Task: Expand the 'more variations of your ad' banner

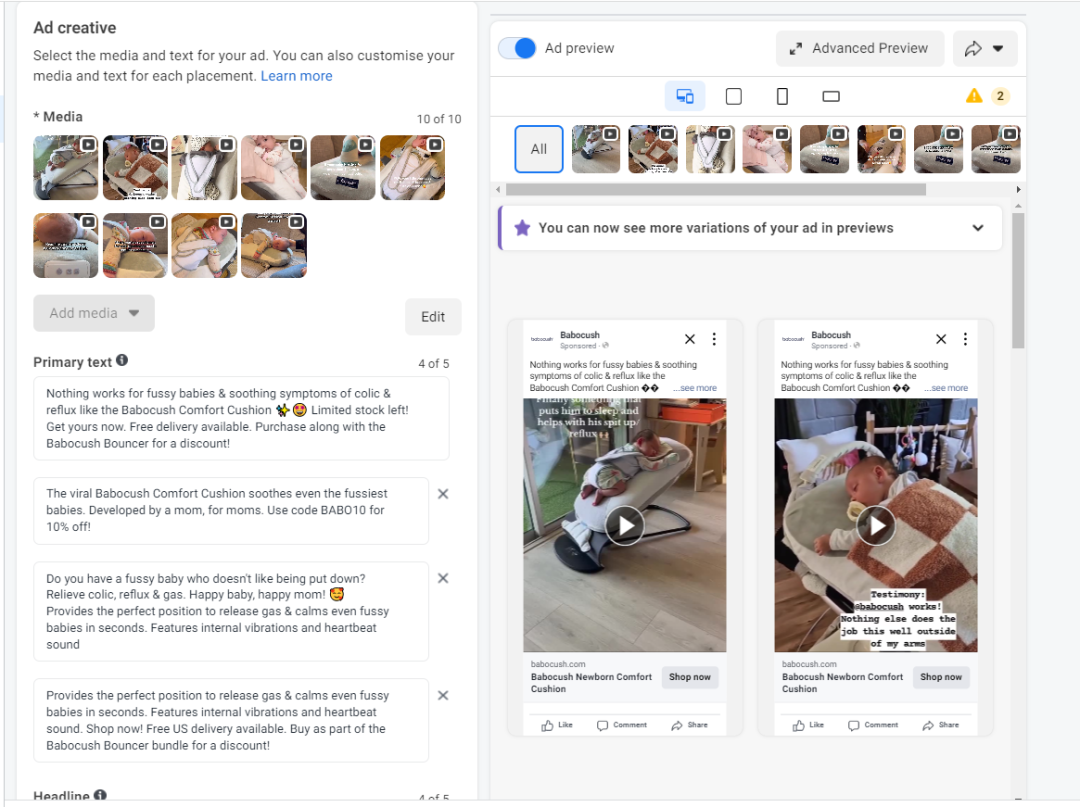Action: click(977, 228)
